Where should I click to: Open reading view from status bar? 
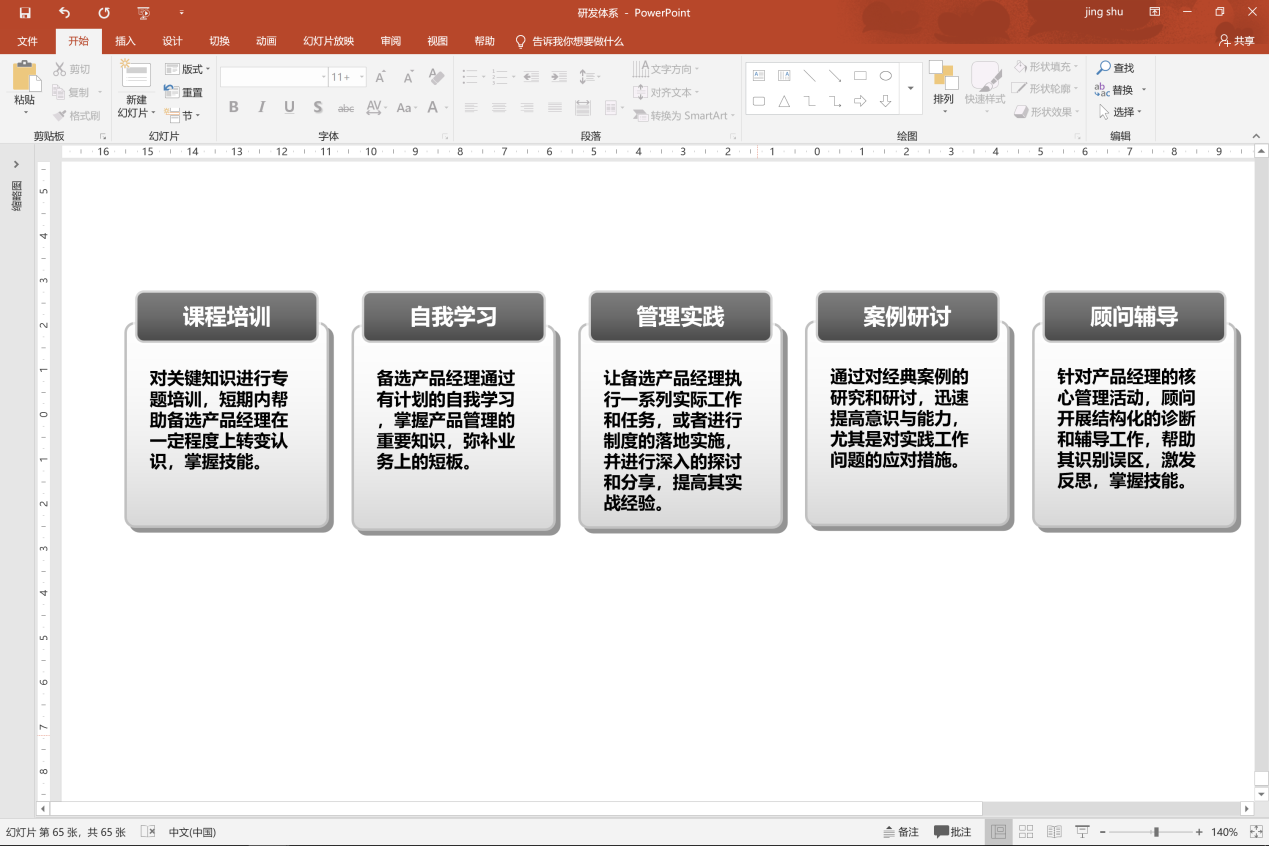tap(1054, 832)
